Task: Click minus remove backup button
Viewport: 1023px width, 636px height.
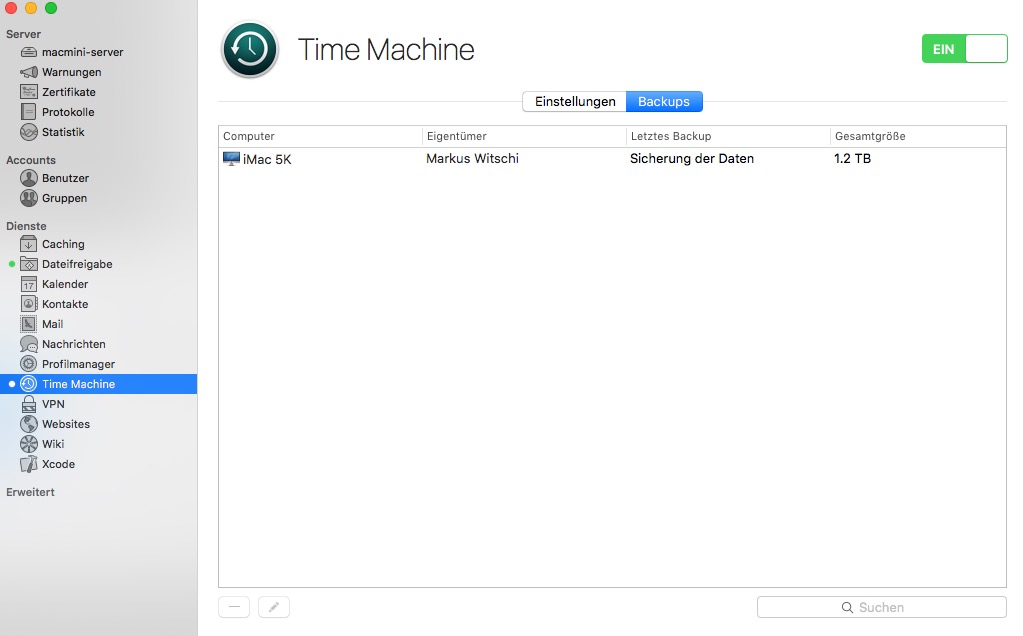Action: point(234,607)
